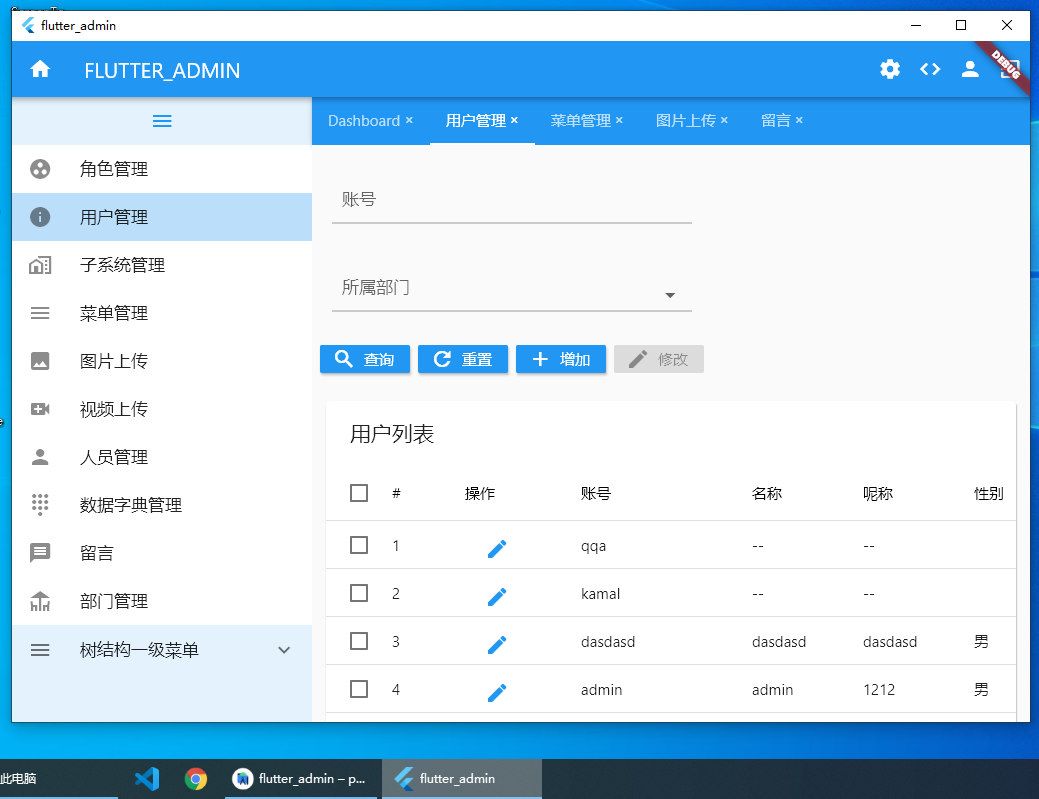Image resolution: width=1039 pixels, height=799 pixels.
Task: Click the 增加 add button
Action: coord(561,359)
